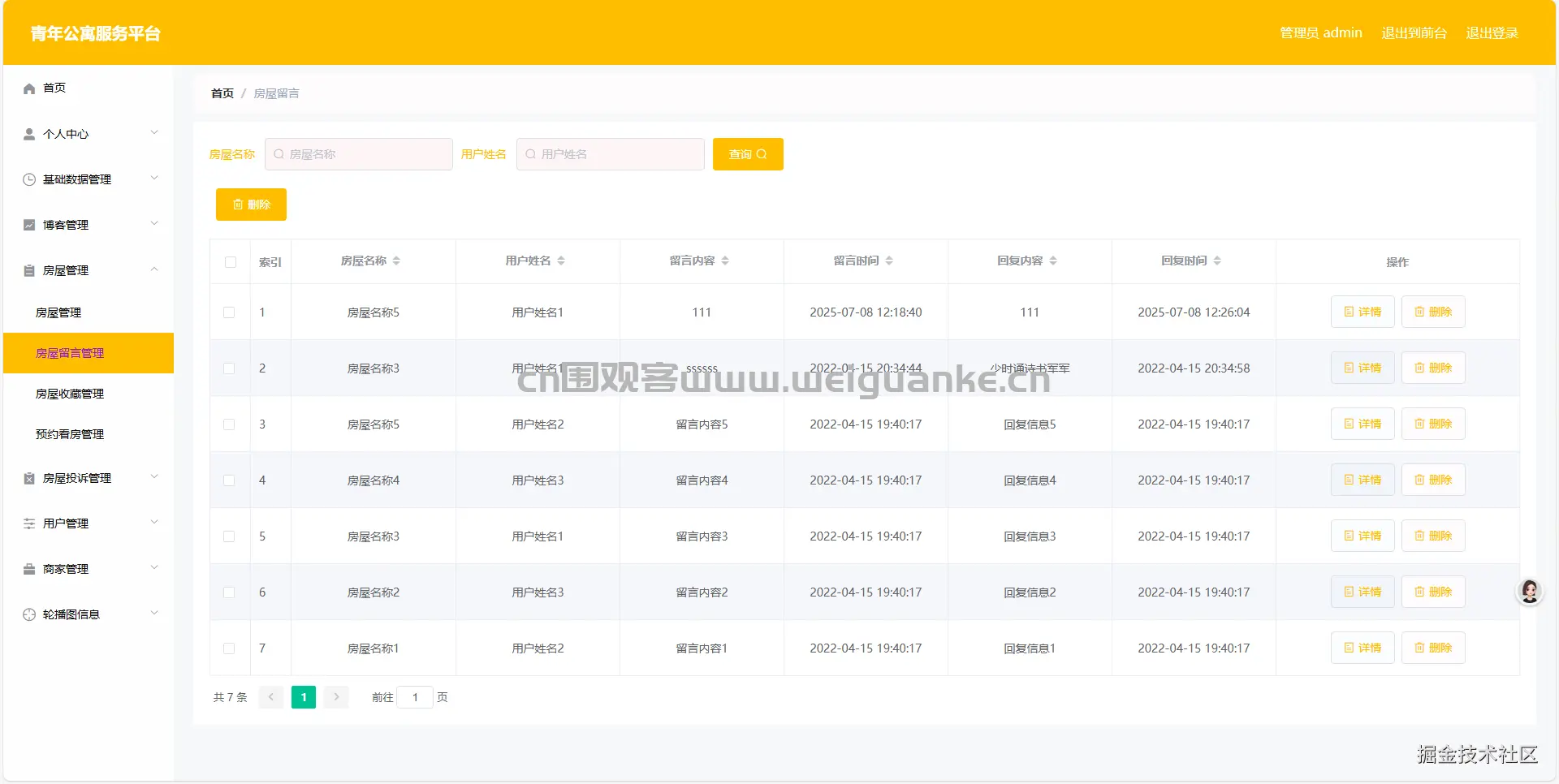Click the 查询 search button
Viewport: 1559px width, 784px height.
[748, 154]
